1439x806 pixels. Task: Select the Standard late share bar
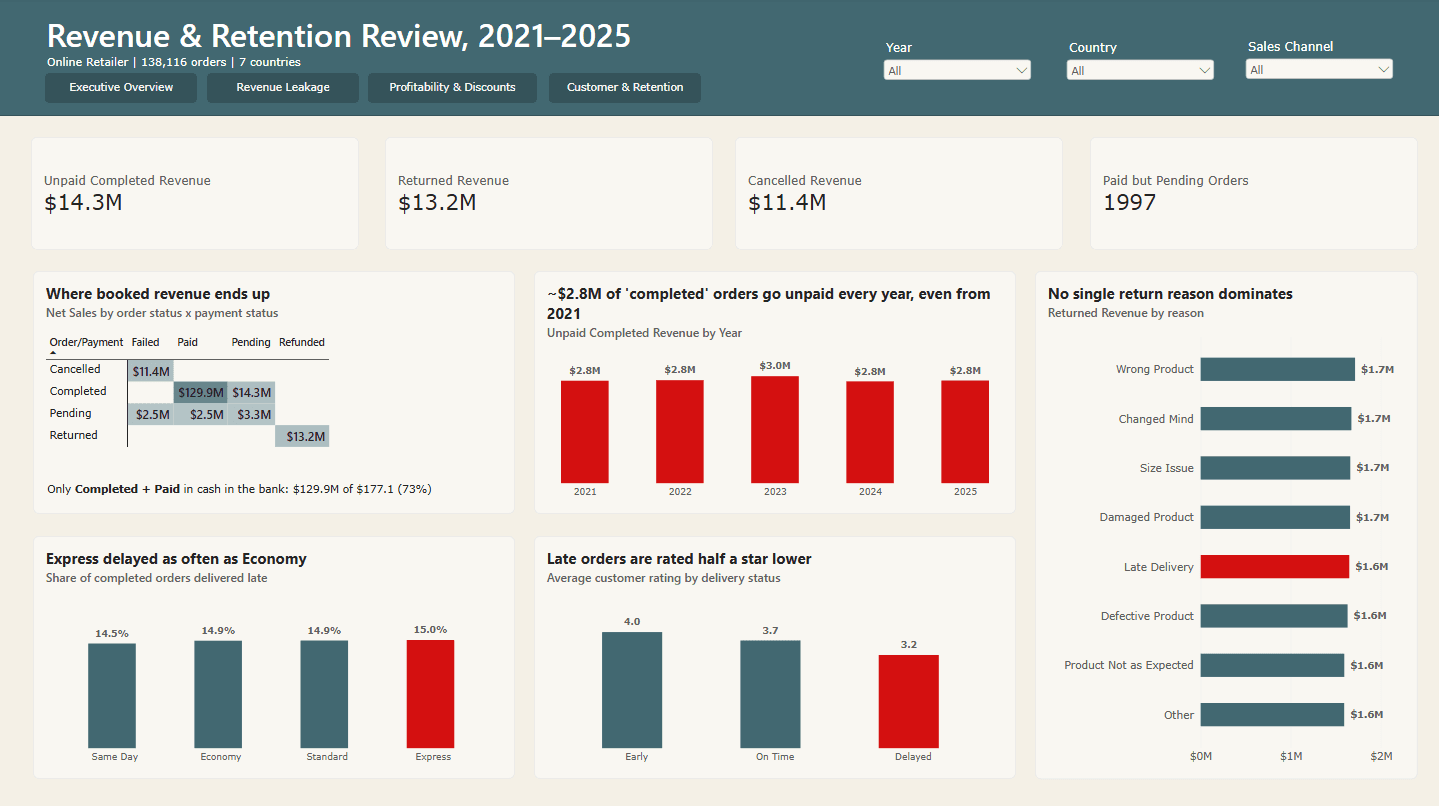[x=324, y=694]
